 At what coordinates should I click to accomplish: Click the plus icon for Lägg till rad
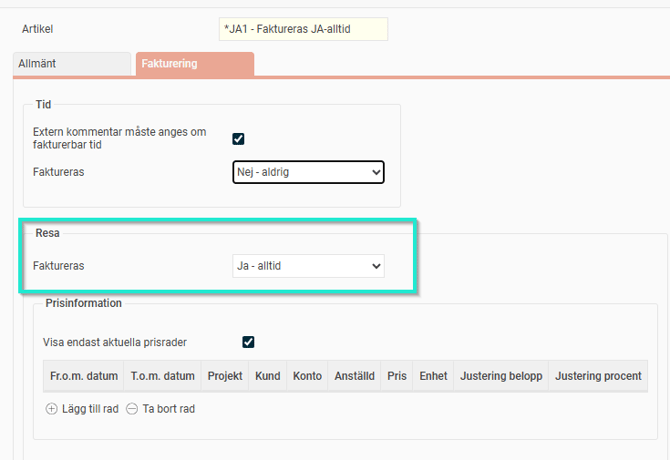tap(52, 409)
